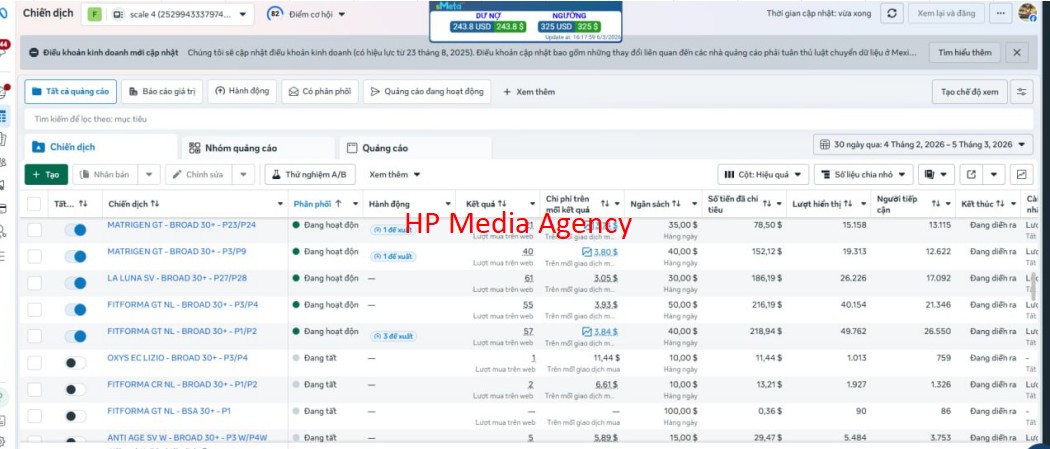
Task: Click the export table data icon
Action: [971, 175]
